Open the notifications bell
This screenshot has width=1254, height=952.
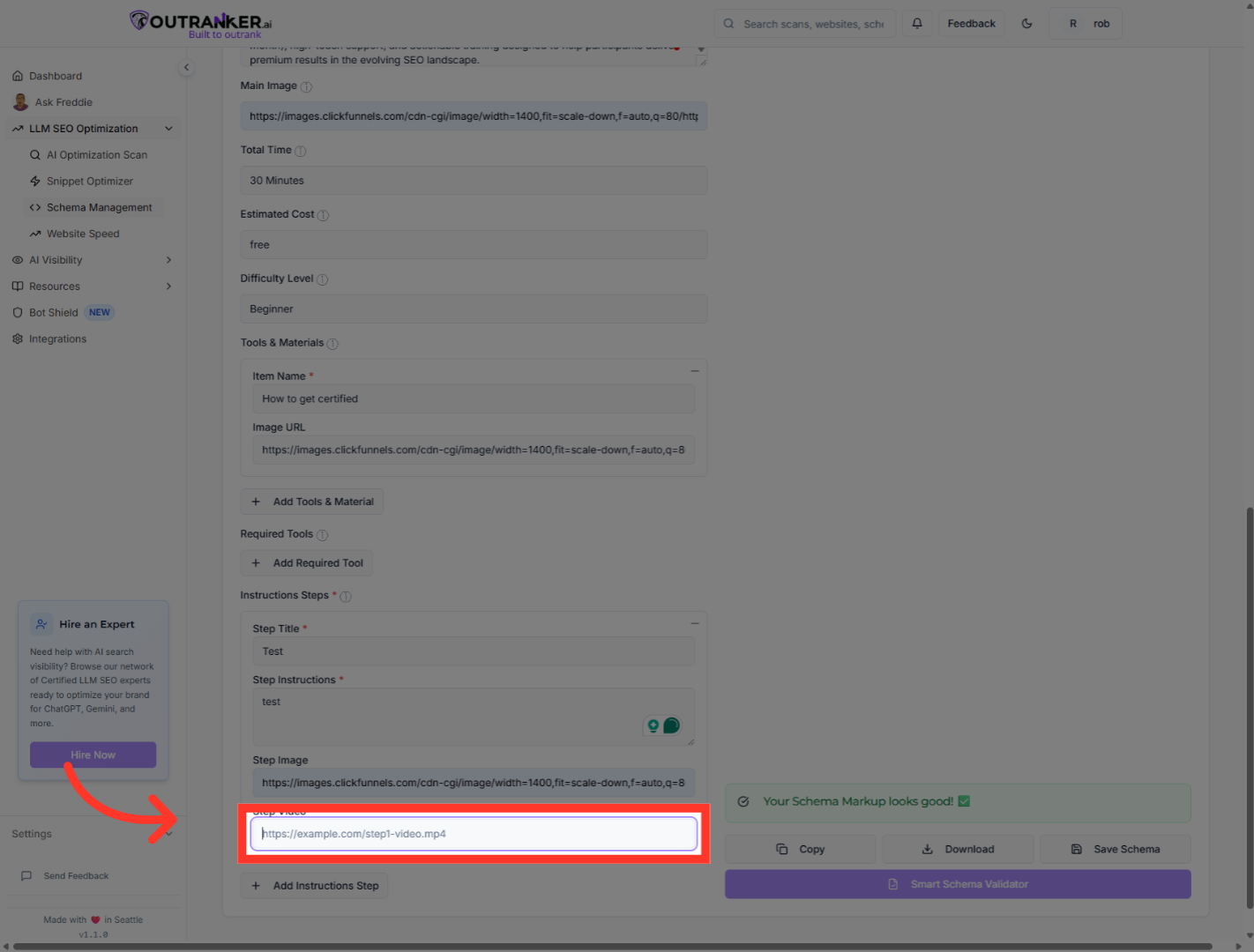pyautogui.click(x=917, y=24)
